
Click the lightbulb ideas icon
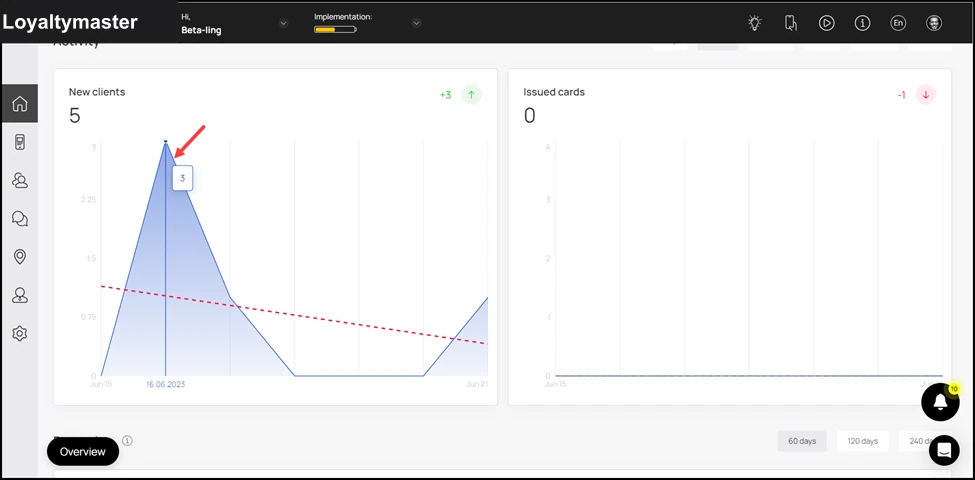(x=754, y=23)
